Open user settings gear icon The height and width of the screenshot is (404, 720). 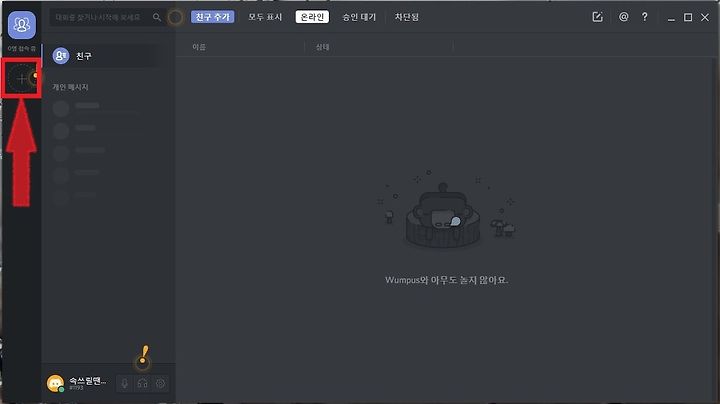[160, 383]
